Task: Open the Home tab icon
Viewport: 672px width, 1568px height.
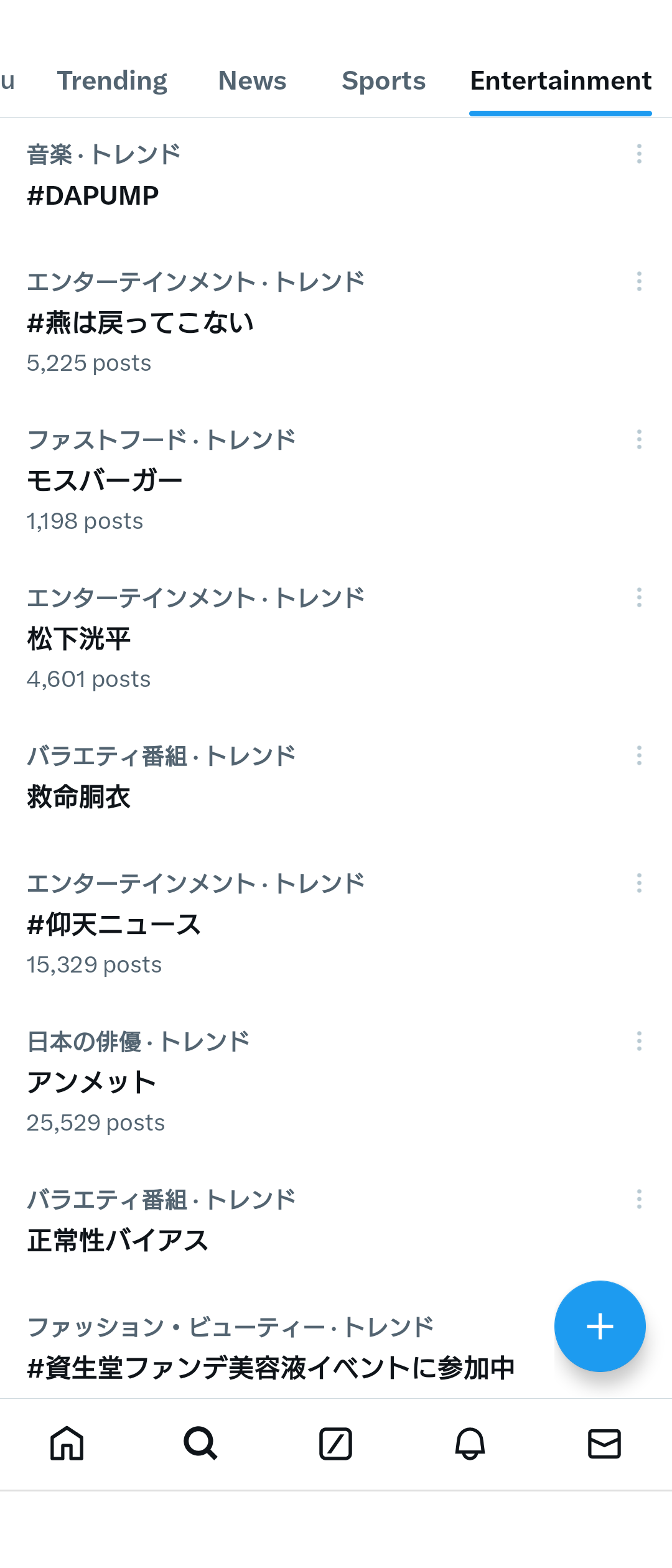Action: [67, 1444]
